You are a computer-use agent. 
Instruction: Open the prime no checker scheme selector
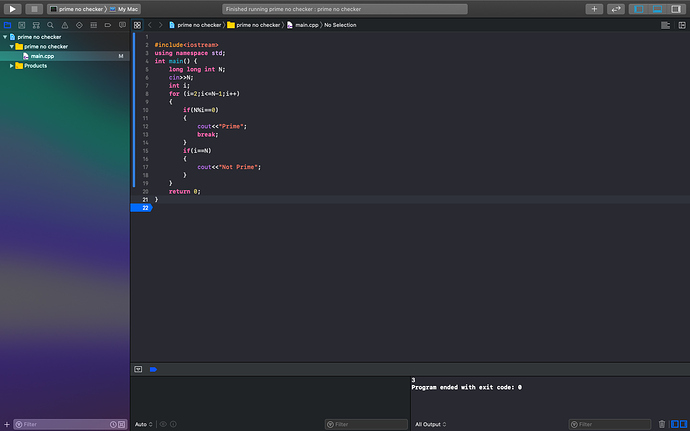click(77, 9)
